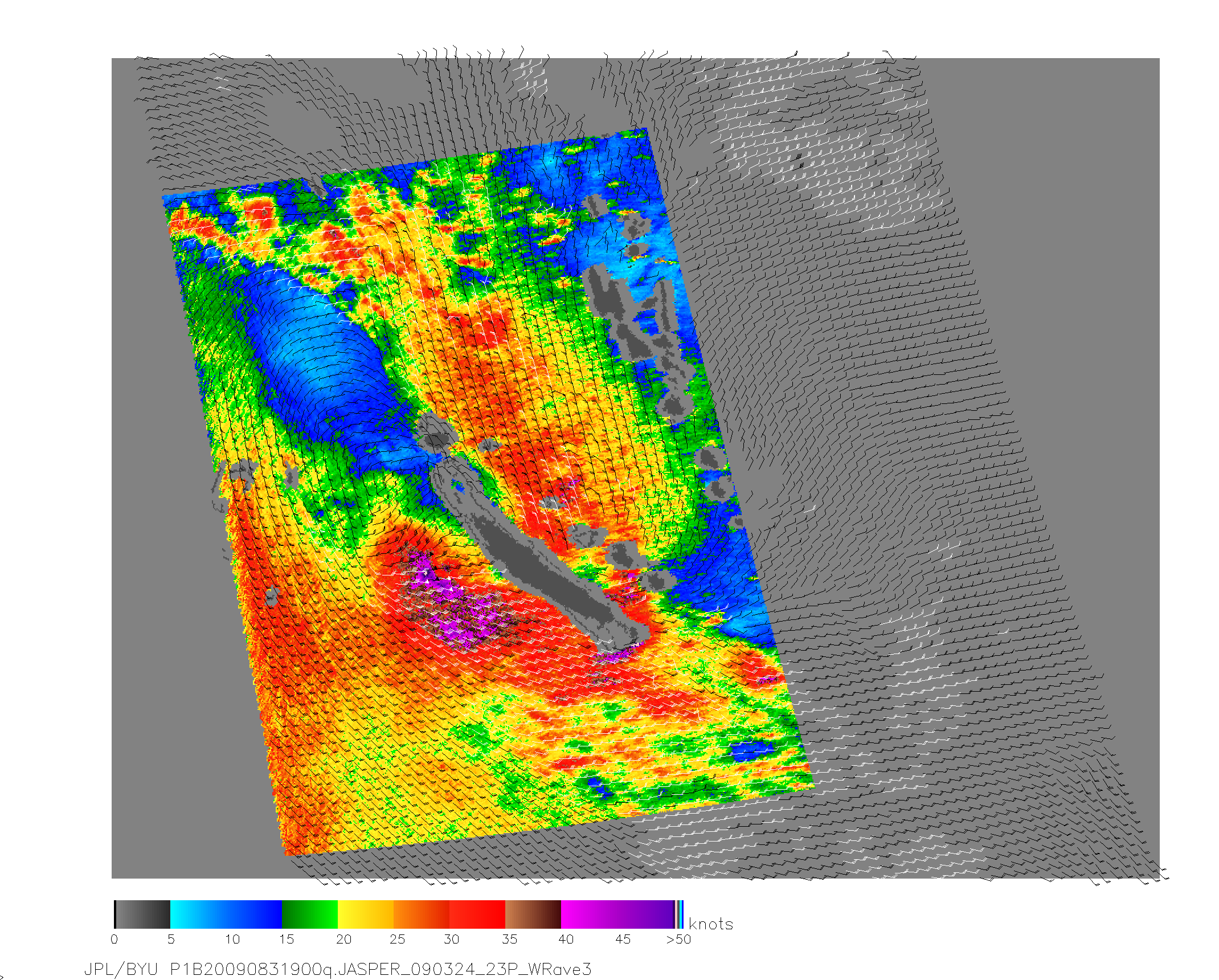This screenshot has width=1219, height=980.
Task: Click the 5–15 knots blue legend segment
Action: click(226, 914)
